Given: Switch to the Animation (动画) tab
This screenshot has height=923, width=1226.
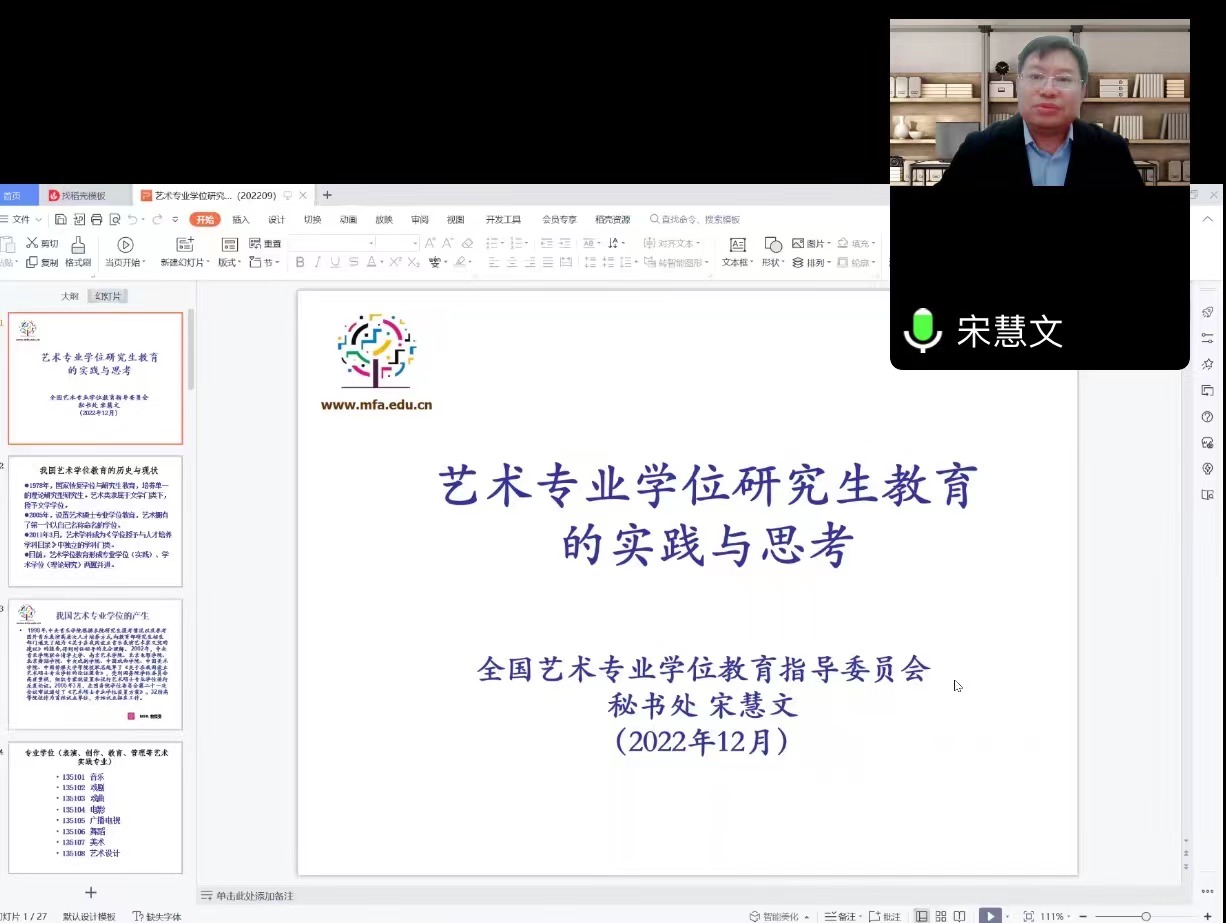Looking at the screenshot, I should [348, 219].
